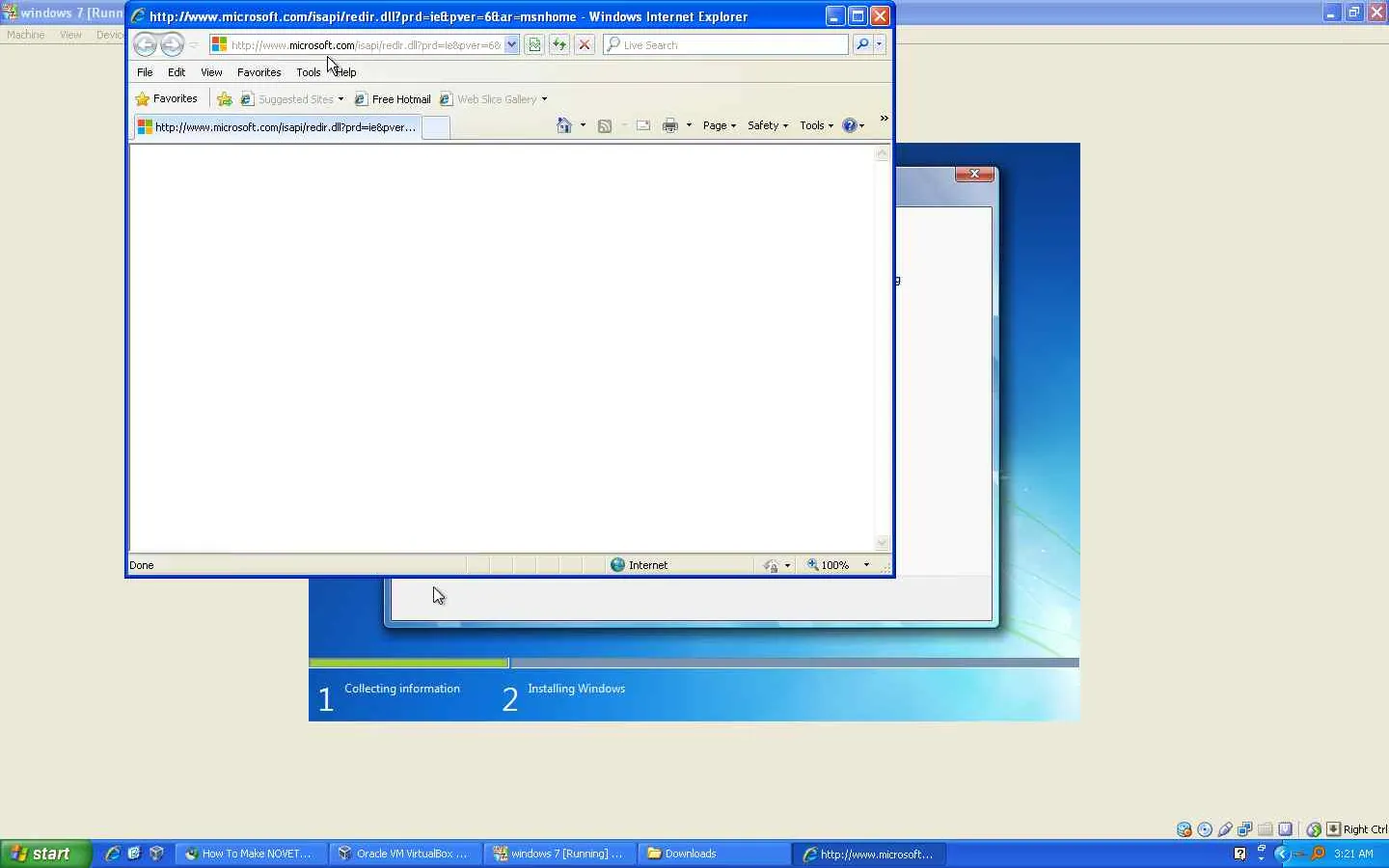
Task: Expand the zoom level dropdown arrow in status bar
Action: 866,565
